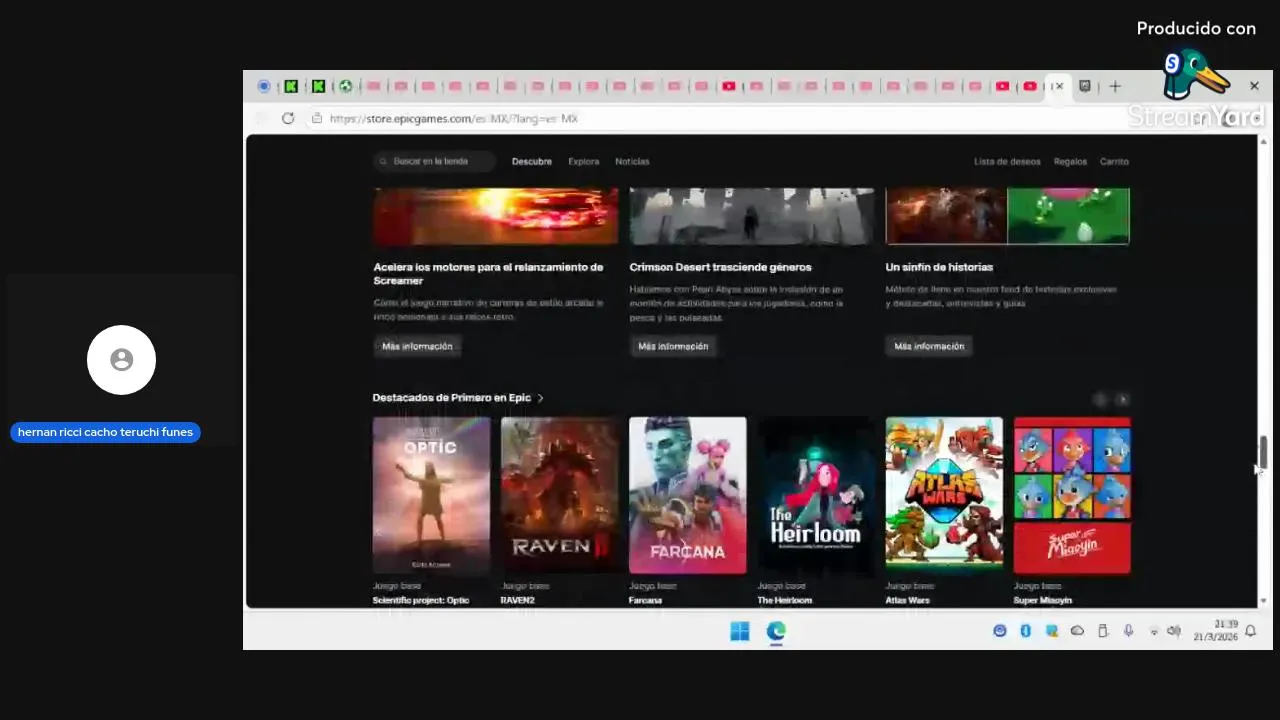Click the Atlas Wars title text
This screenshot has width=1280, height=720.
[x=907, y=600]
